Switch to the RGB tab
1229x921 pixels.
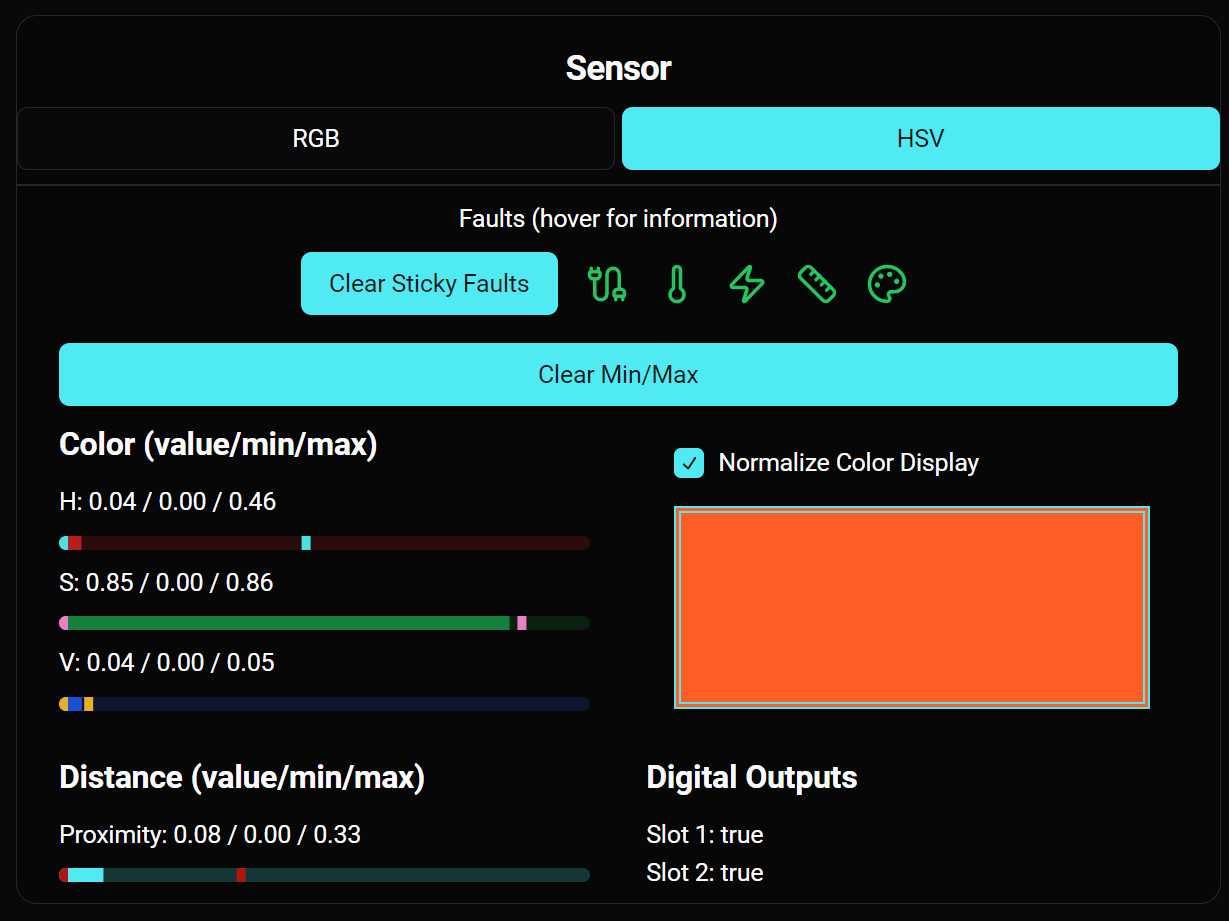tap(316, 138)
